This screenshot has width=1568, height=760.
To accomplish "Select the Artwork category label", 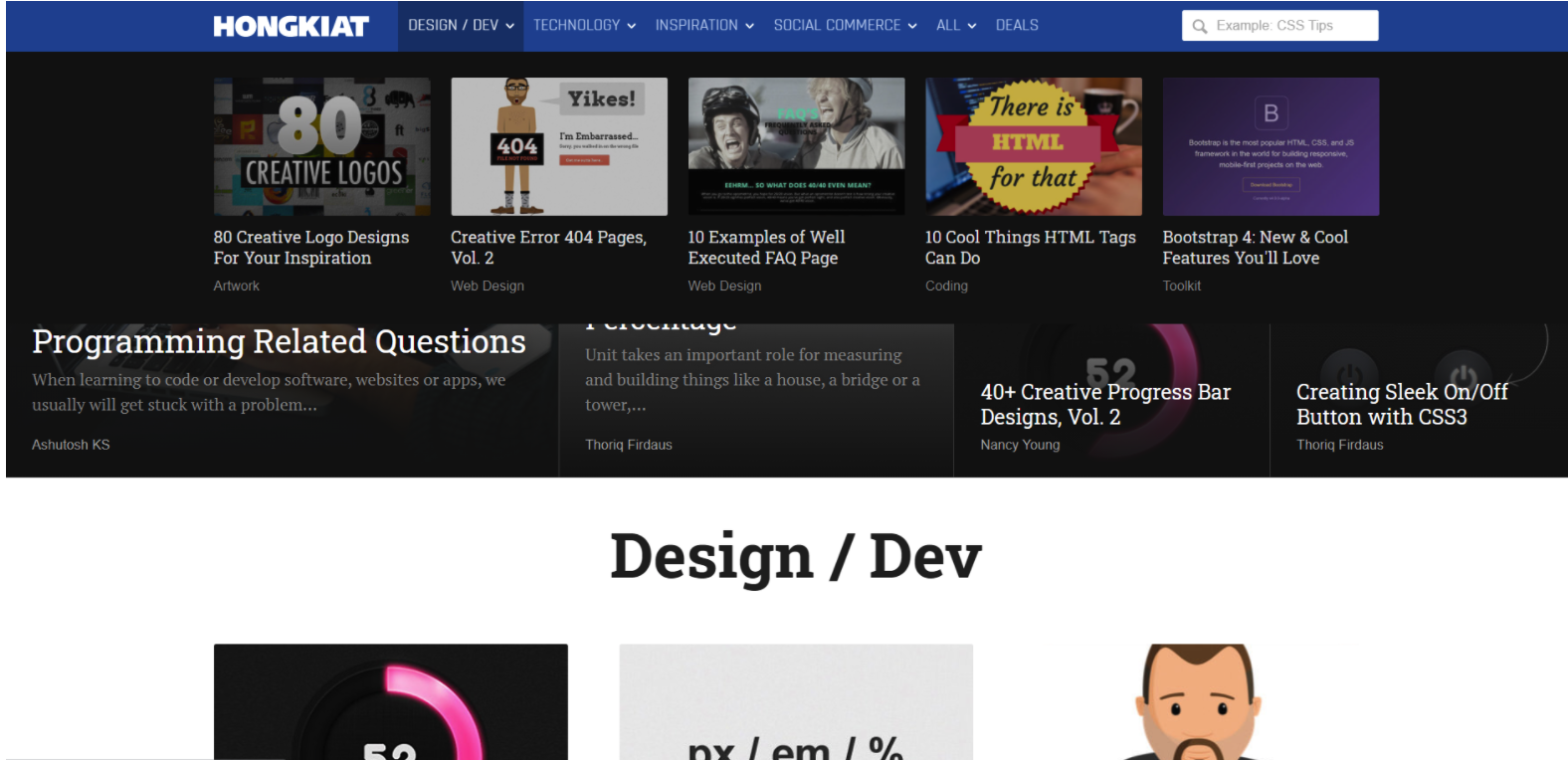I will point(236,285).
